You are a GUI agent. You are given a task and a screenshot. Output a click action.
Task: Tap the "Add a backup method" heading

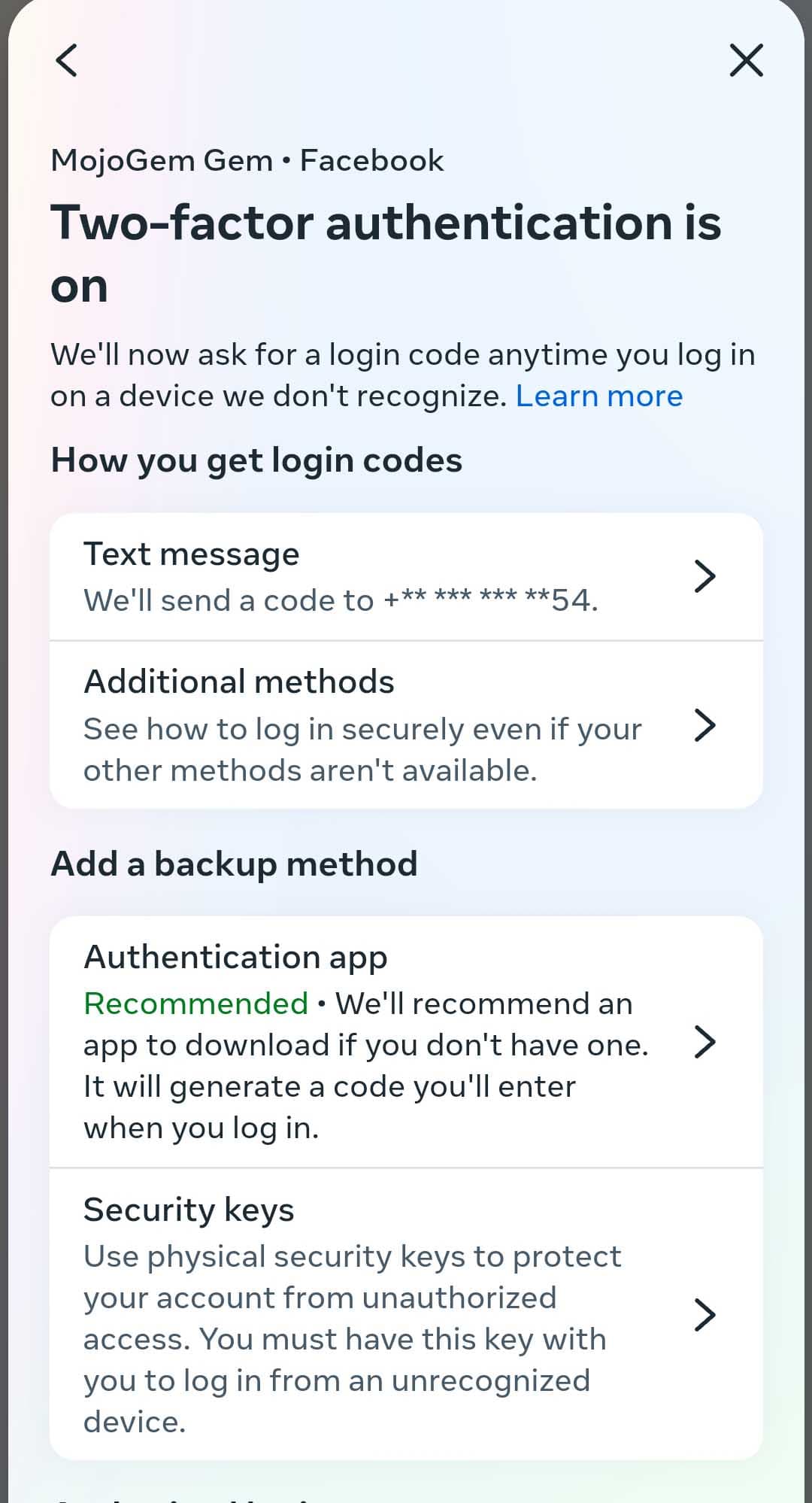pyautogui.click(x=234, y=864)
